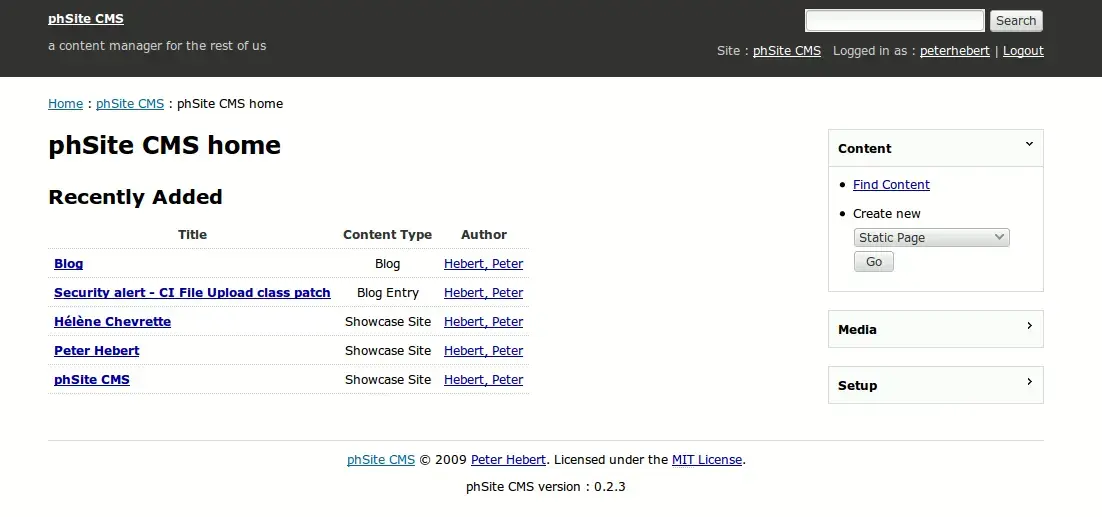Click the Search button
Viewport: 1102px width, 517px height.
tap(1016, 21)
